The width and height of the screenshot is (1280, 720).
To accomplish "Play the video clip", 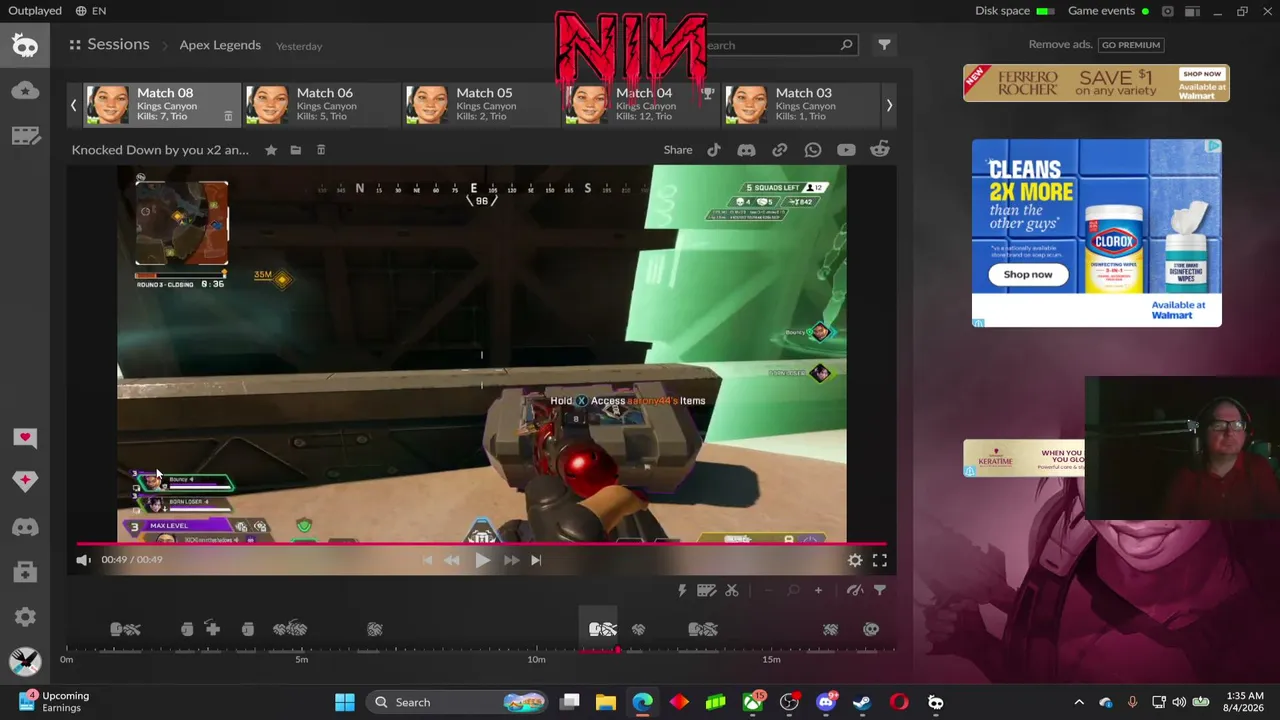I will [483, 560].
